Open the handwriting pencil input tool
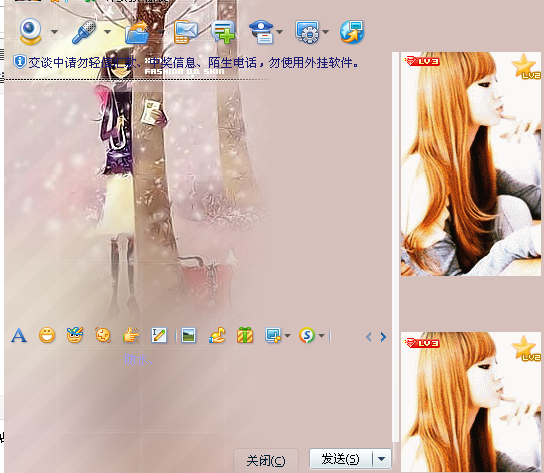Image resolution: width=544 pixels, height=473 pixels. point(159,336)
